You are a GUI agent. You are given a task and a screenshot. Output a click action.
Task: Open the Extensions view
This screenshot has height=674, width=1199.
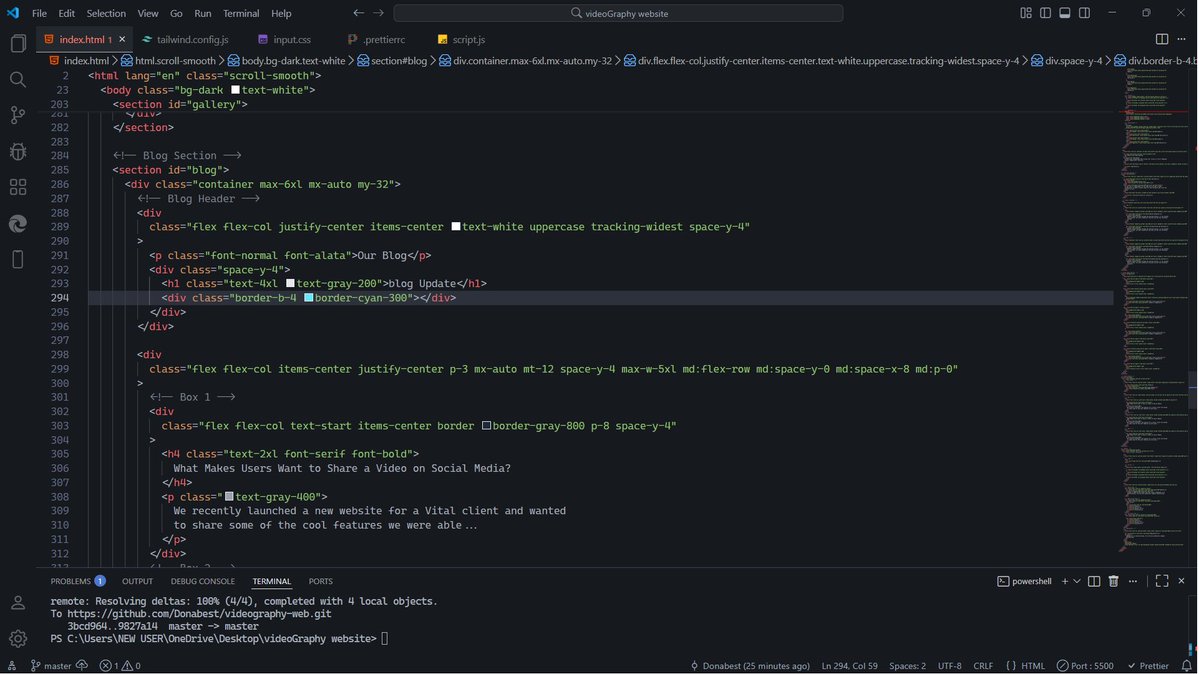(17, 187)
